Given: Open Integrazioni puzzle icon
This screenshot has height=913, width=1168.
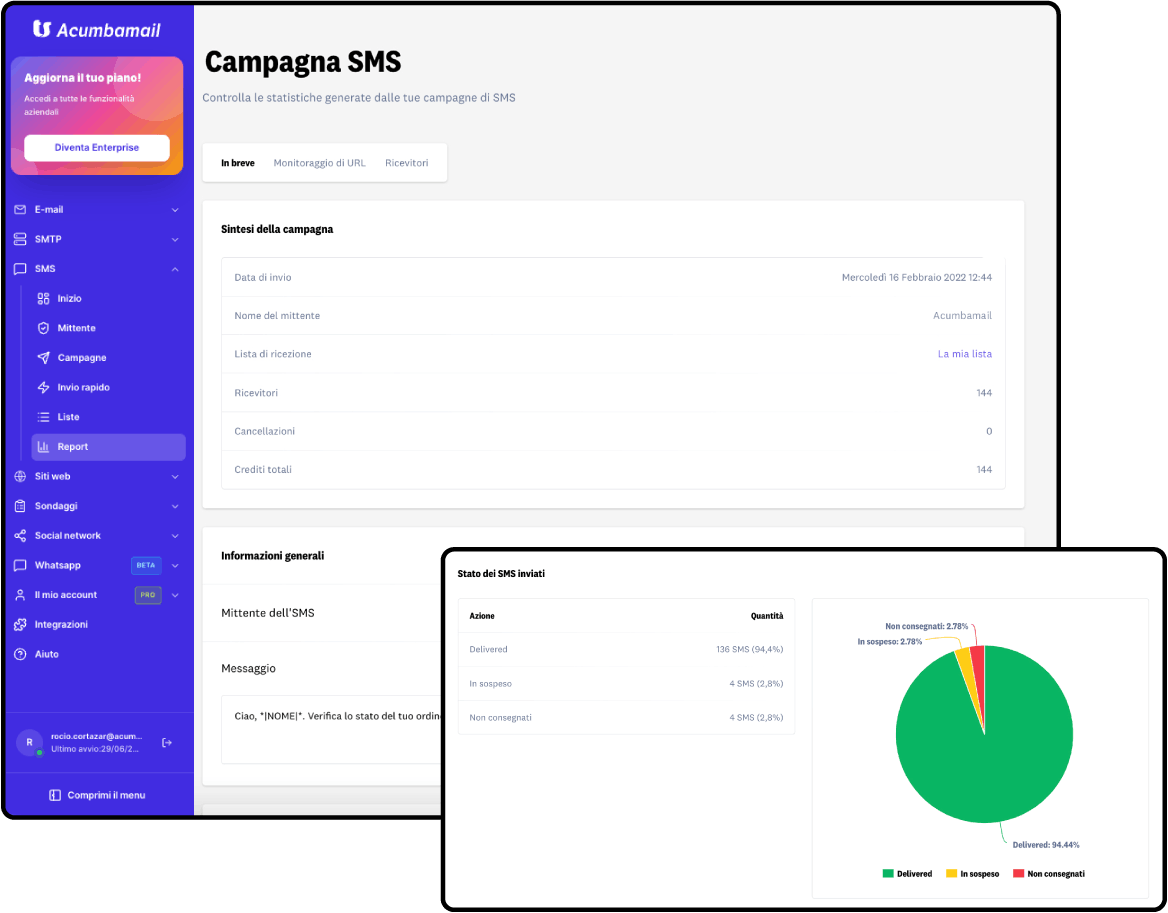Looking at the screenshot, I should (20, 625).
